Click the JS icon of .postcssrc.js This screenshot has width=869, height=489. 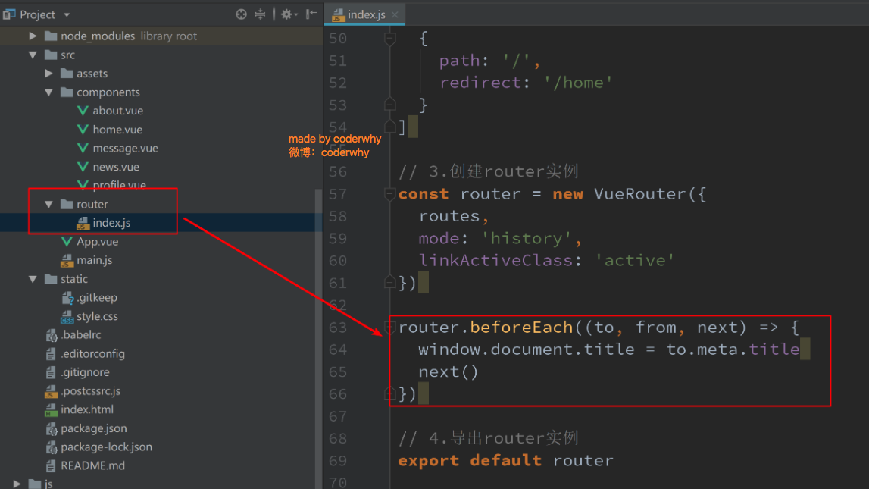(x=51, y=391)
